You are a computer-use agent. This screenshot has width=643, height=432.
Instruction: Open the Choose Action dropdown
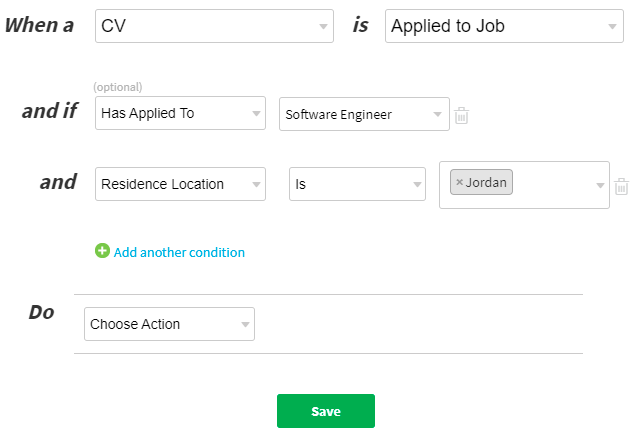coord(169,324)
